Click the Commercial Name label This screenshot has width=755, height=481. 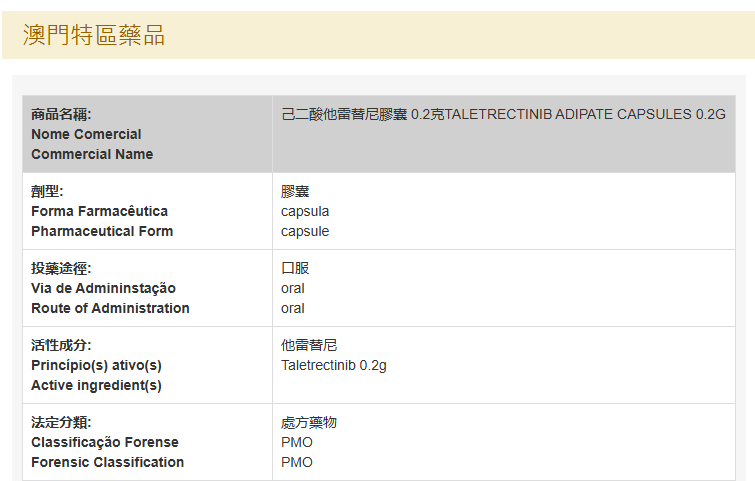pos(92,154)
